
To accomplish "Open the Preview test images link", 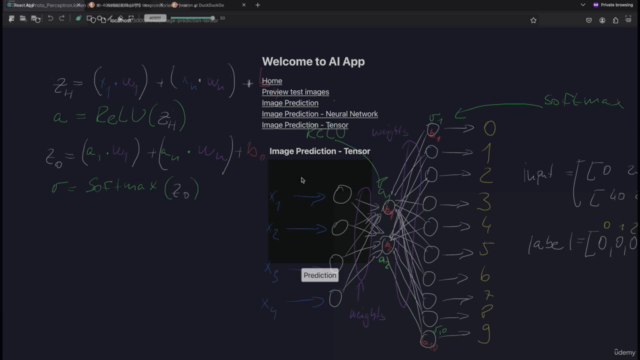I will pos(296,92).
